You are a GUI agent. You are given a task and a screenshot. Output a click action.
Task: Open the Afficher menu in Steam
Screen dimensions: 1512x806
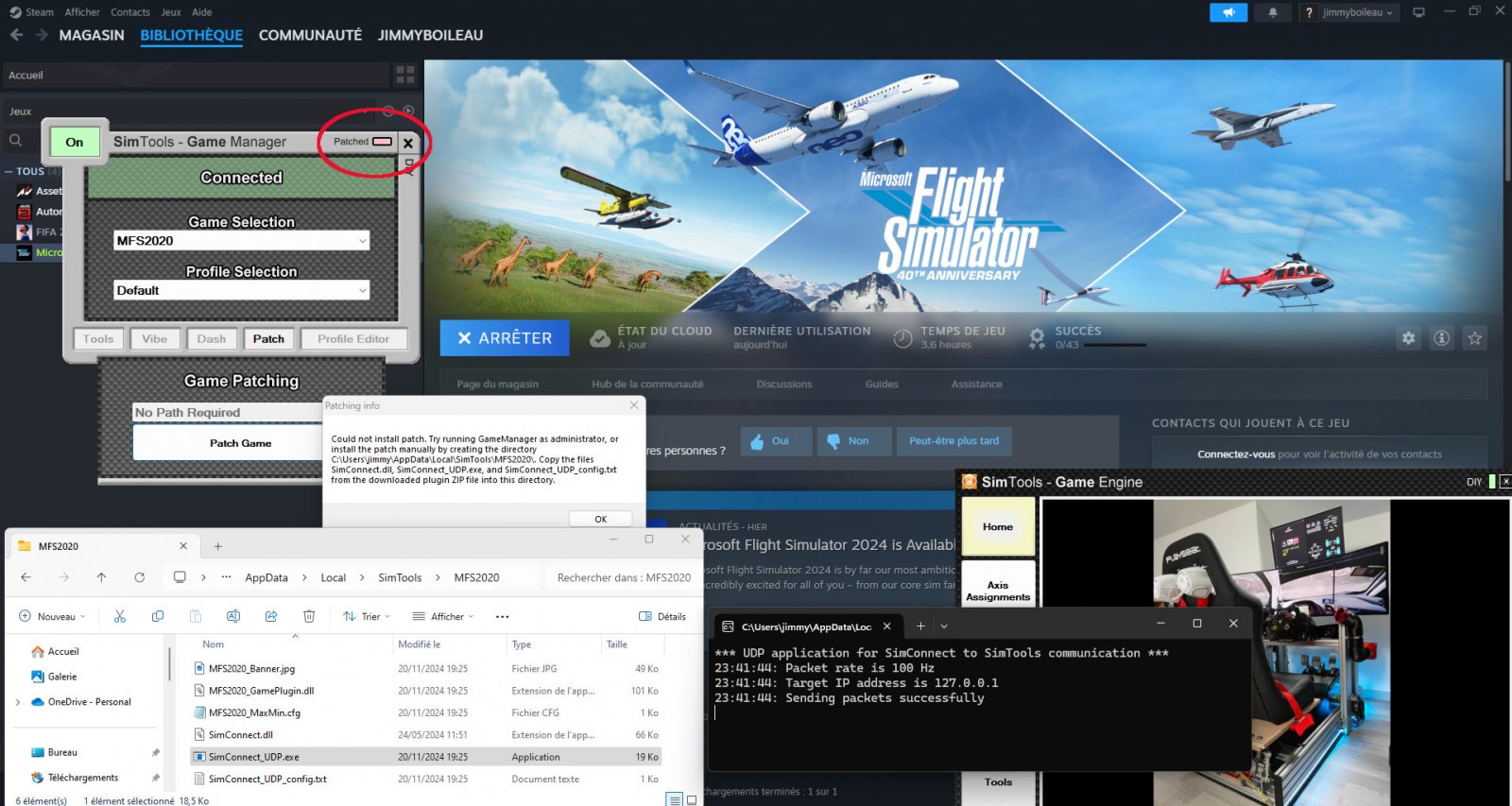tap(82, 12)
